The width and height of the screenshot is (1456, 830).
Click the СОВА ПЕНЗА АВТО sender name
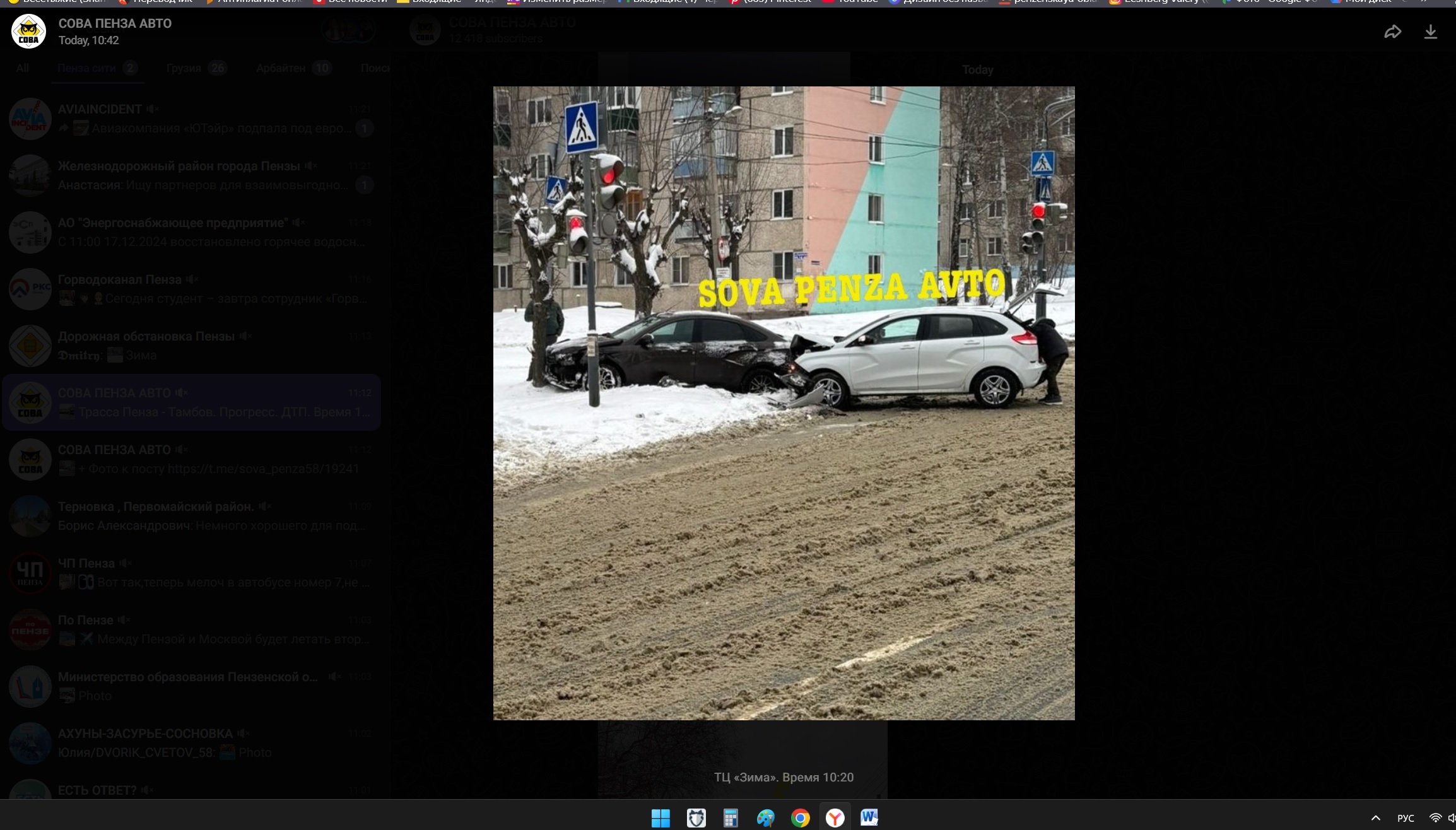[115, 23]
